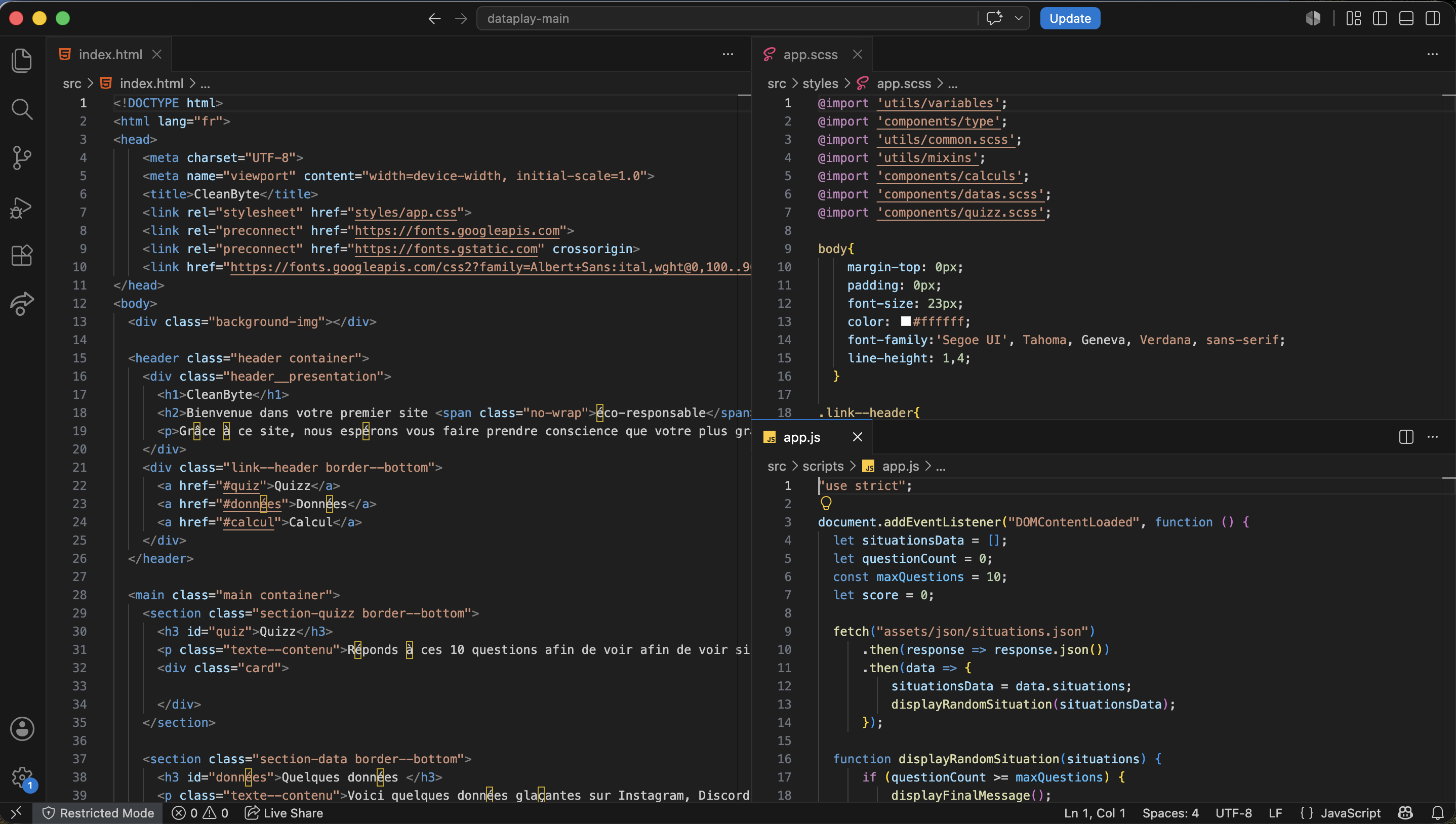Screen dimensions: 1456x824
Task: Open the Source Control view
Action: click(x=21, y=158)
